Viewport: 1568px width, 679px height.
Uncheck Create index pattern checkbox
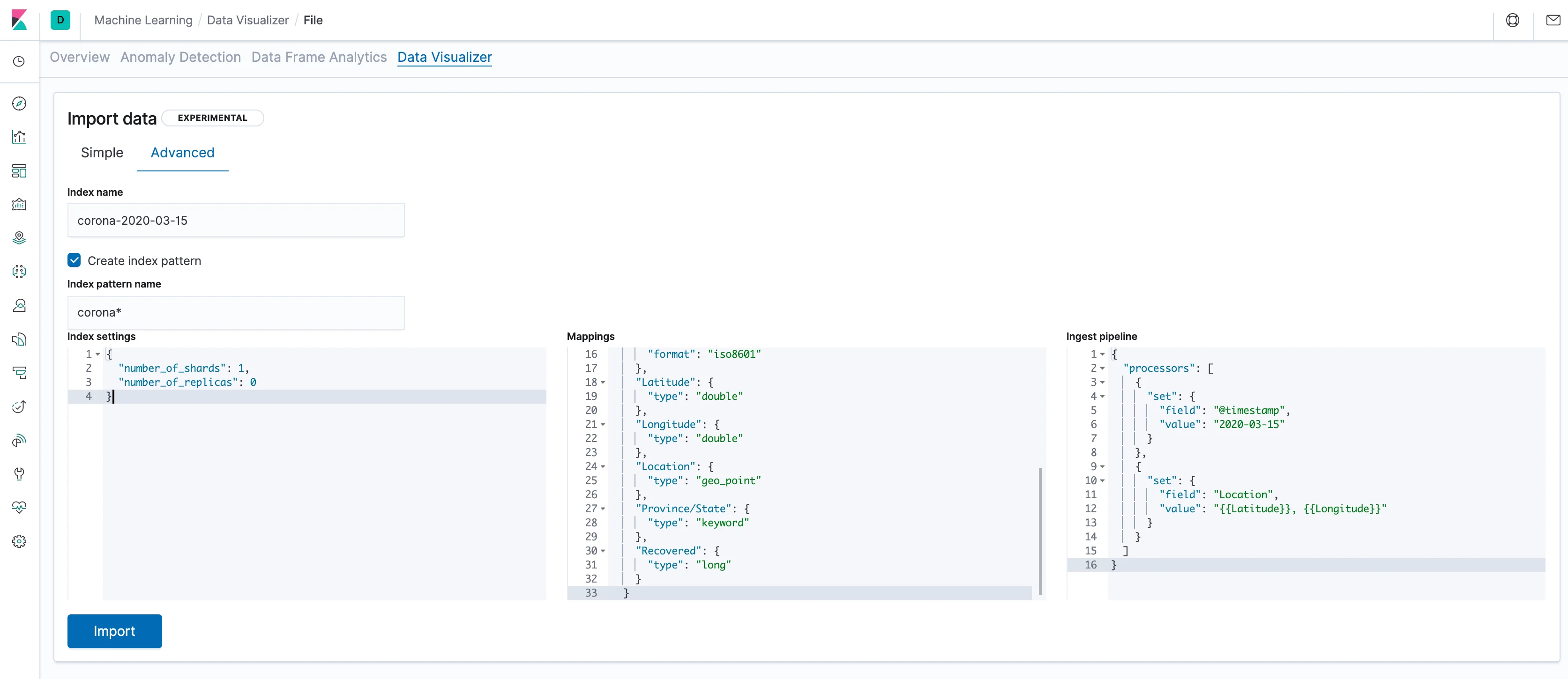coord(74,260)
